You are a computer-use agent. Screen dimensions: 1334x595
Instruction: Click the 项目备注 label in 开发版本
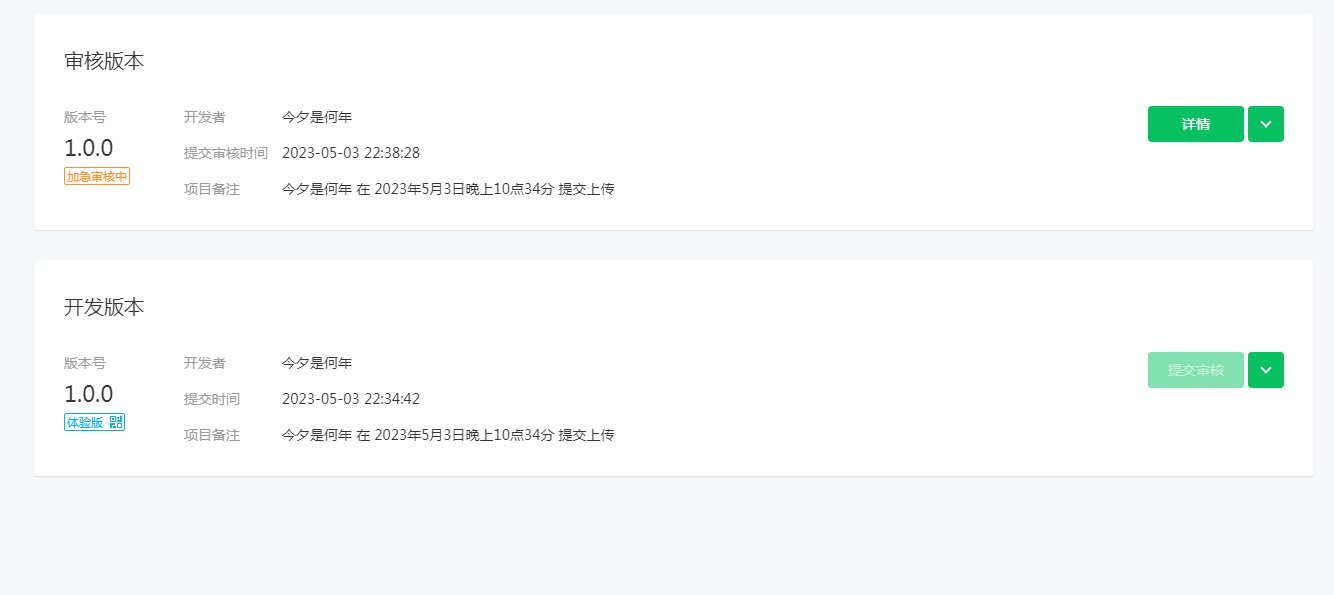[x=212, y=435]
